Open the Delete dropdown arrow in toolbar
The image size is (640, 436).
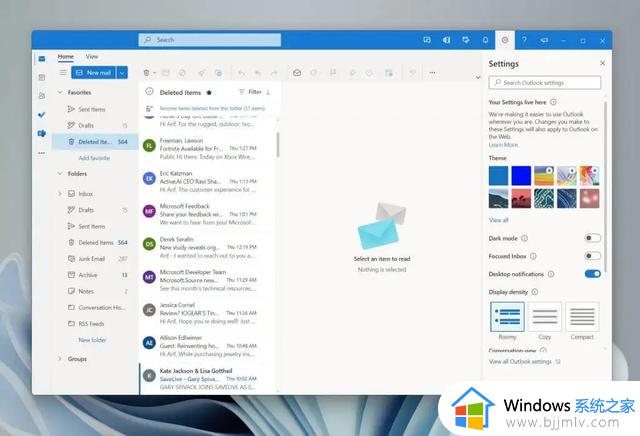[154, 73]
